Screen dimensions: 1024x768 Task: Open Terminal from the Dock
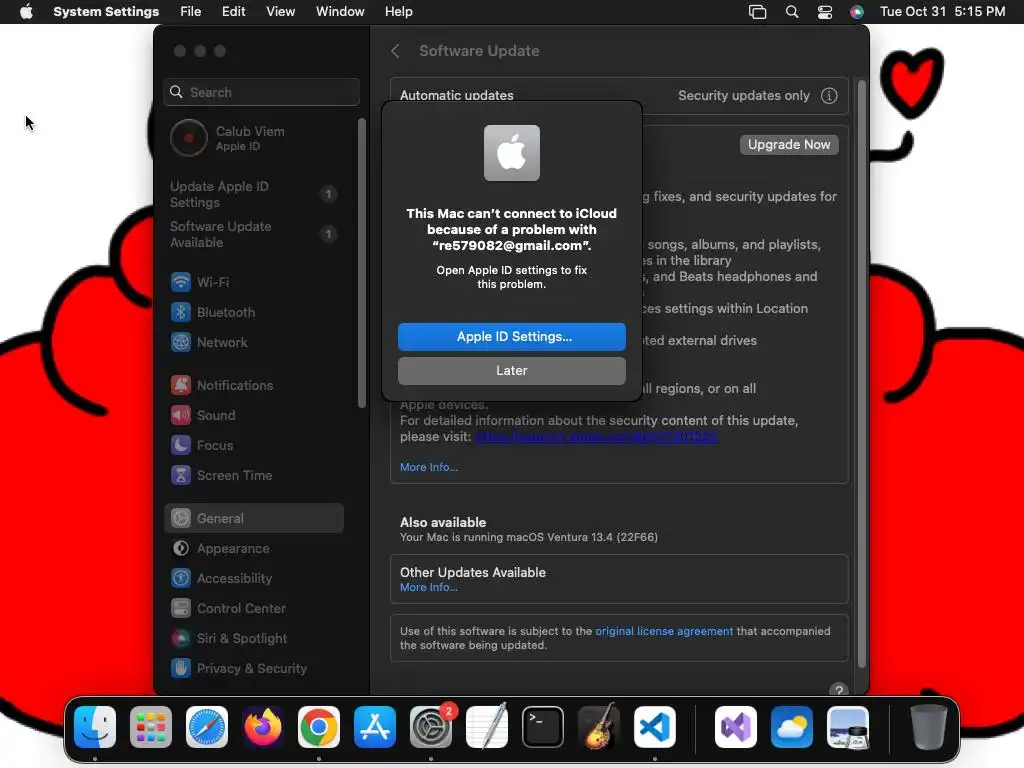(543, 727)
